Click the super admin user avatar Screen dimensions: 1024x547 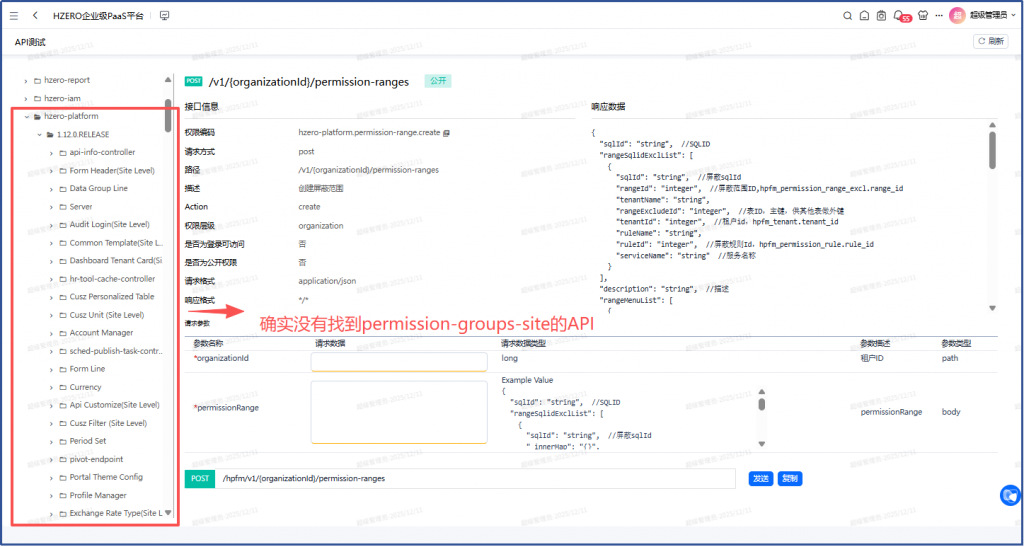(x=957, y=16)
